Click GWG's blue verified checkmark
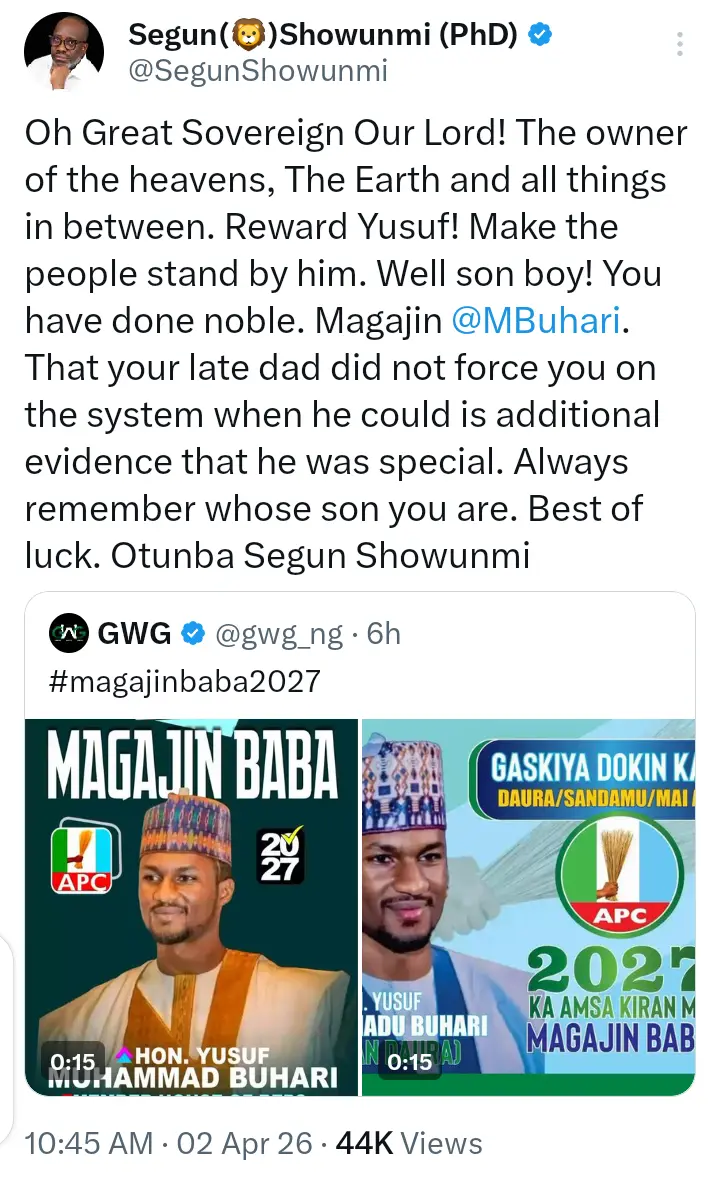The image size is (720, 1183). click(x=194, y=633)
